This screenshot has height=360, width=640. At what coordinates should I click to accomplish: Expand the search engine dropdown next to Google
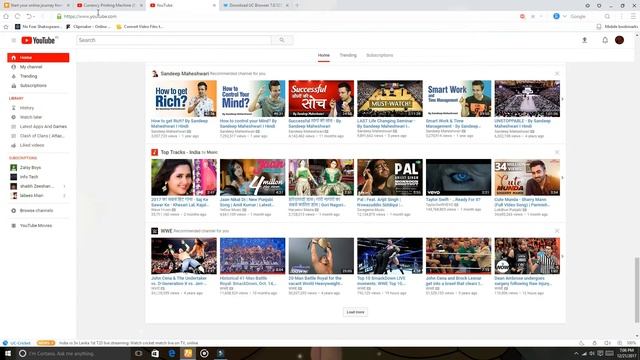(x=564, y=16)
